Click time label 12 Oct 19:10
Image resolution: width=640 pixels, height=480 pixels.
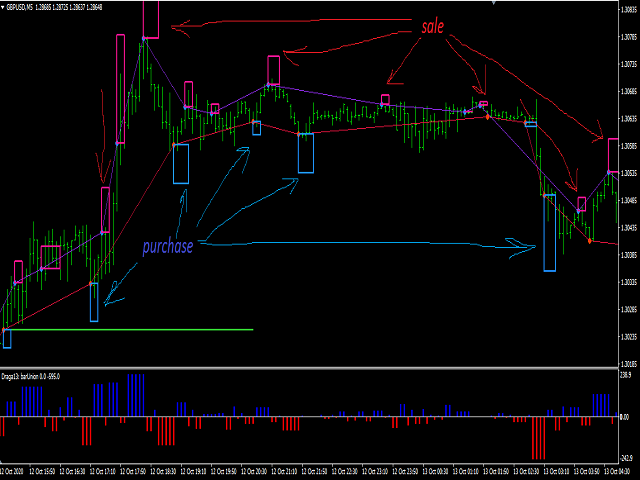(x=193, y=471)
